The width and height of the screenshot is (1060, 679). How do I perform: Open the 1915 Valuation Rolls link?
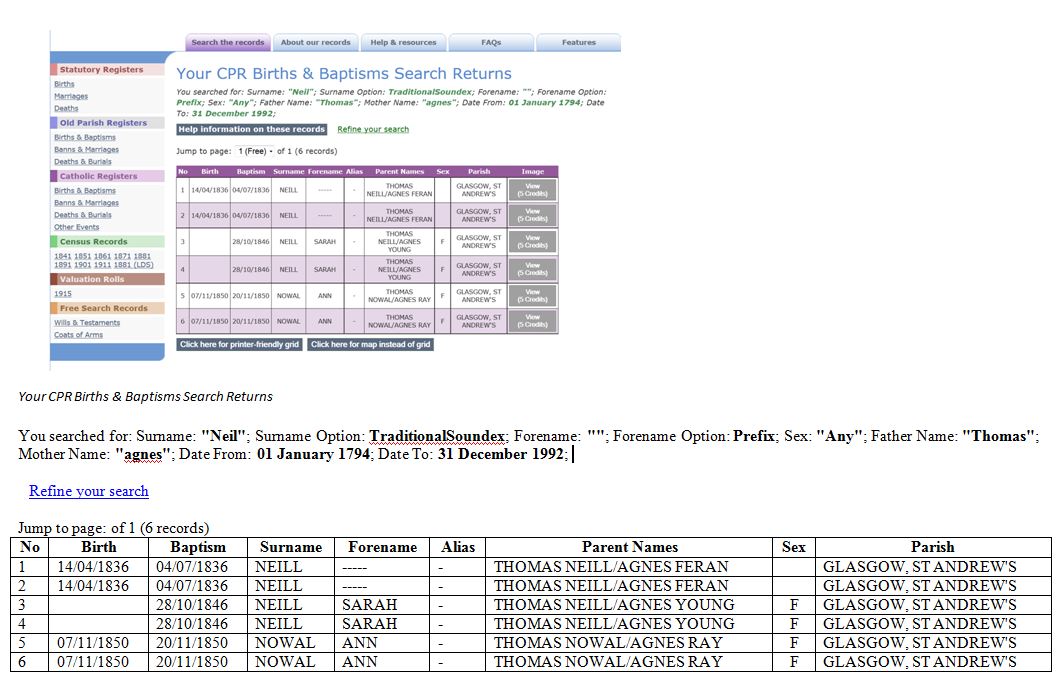62,294
